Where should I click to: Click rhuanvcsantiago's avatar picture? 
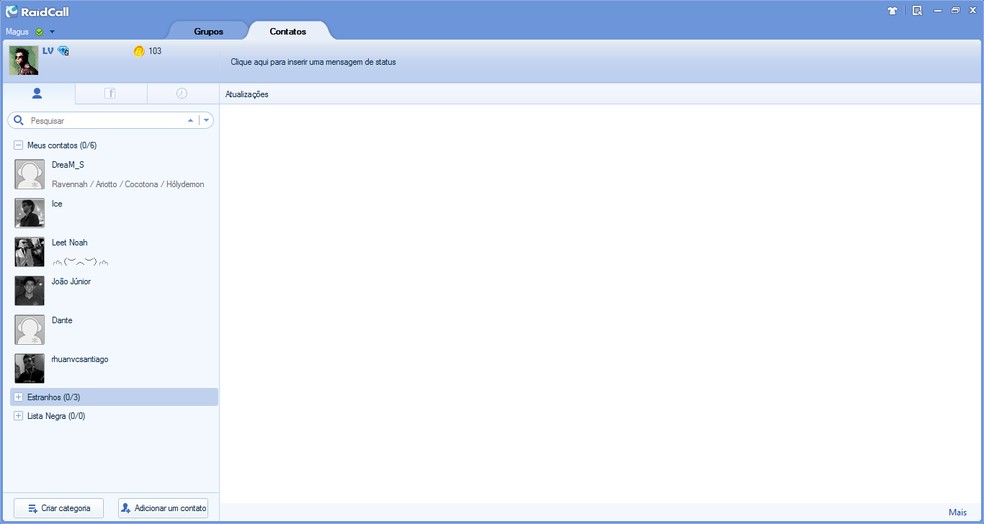click(x=29, y=368)
